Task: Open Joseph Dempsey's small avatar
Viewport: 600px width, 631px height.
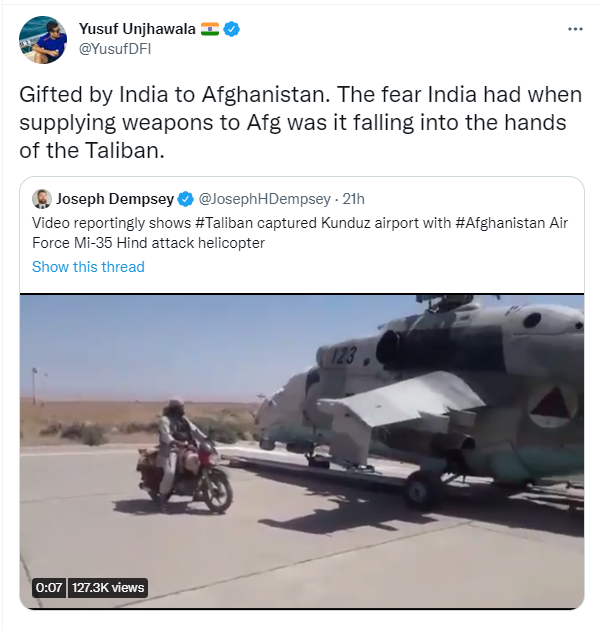Action: tap(41, 199)
